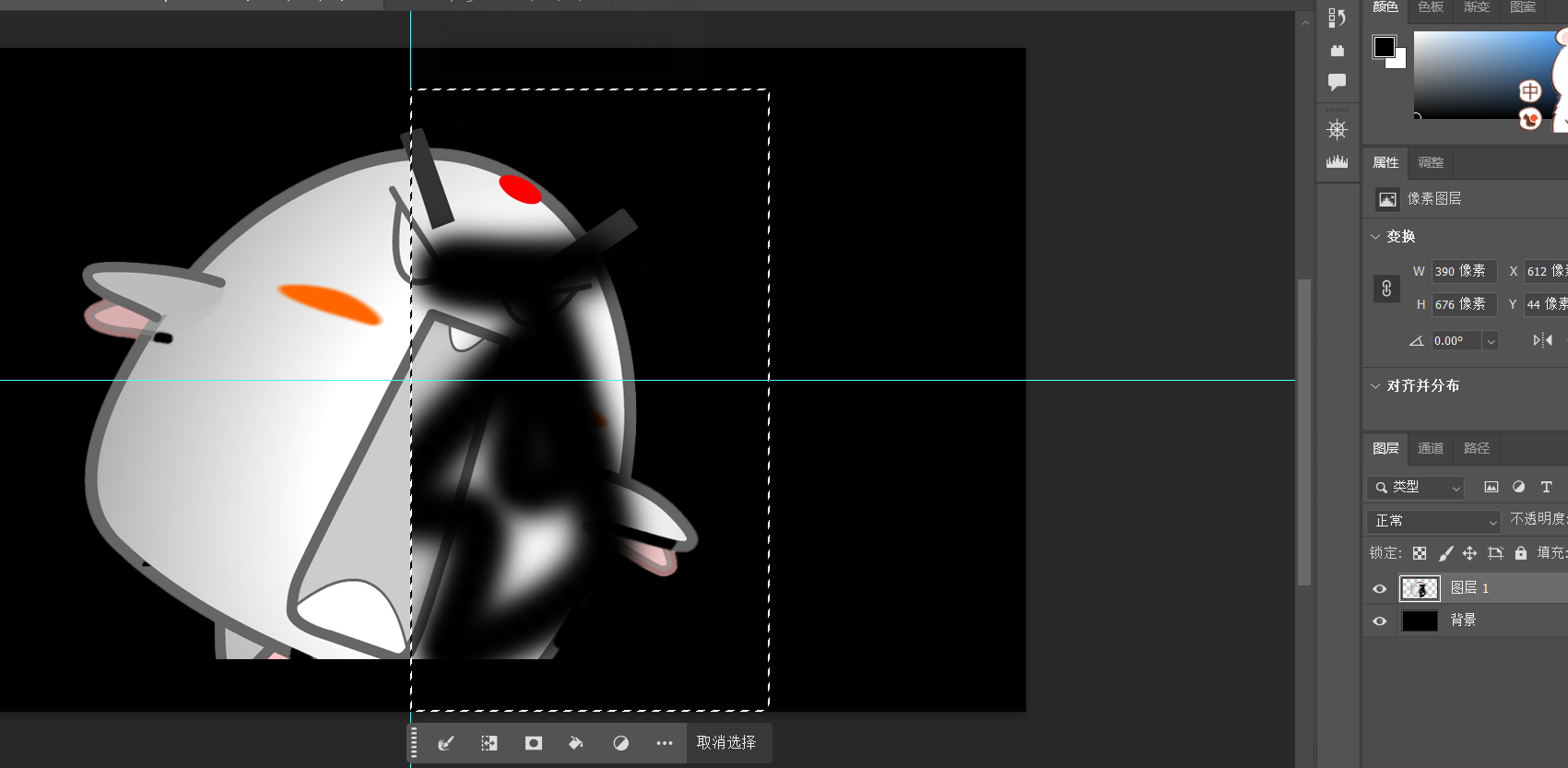Image resolution: width=1568 pixels, height=768 pixels.
Task: Switch to the 通道 tab
Action: point(1431,448)
